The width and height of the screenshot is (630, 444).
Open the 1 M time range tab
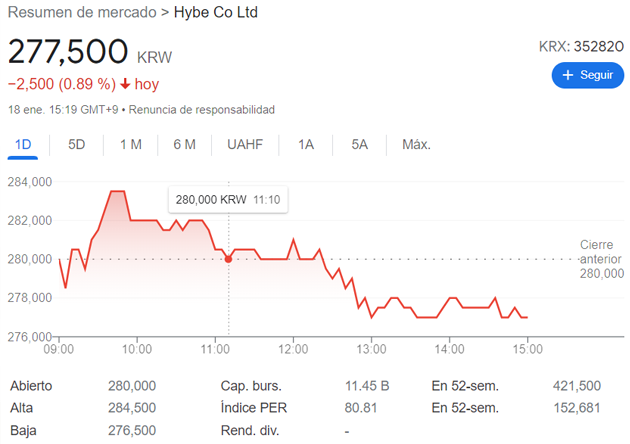point(130,144)
